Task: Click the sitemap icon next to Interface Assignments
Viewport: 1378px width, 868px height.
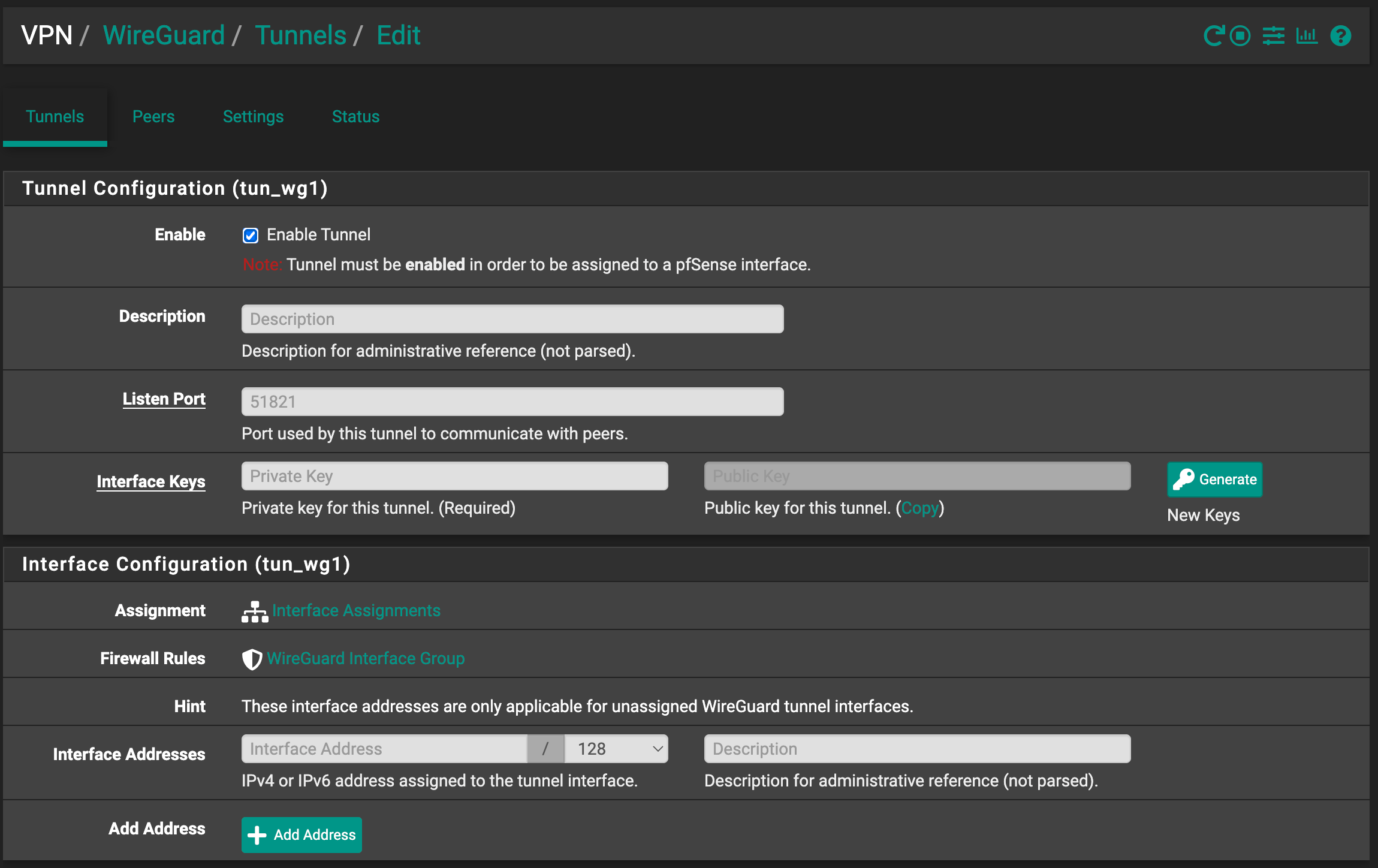Action: tap(254, 611)
